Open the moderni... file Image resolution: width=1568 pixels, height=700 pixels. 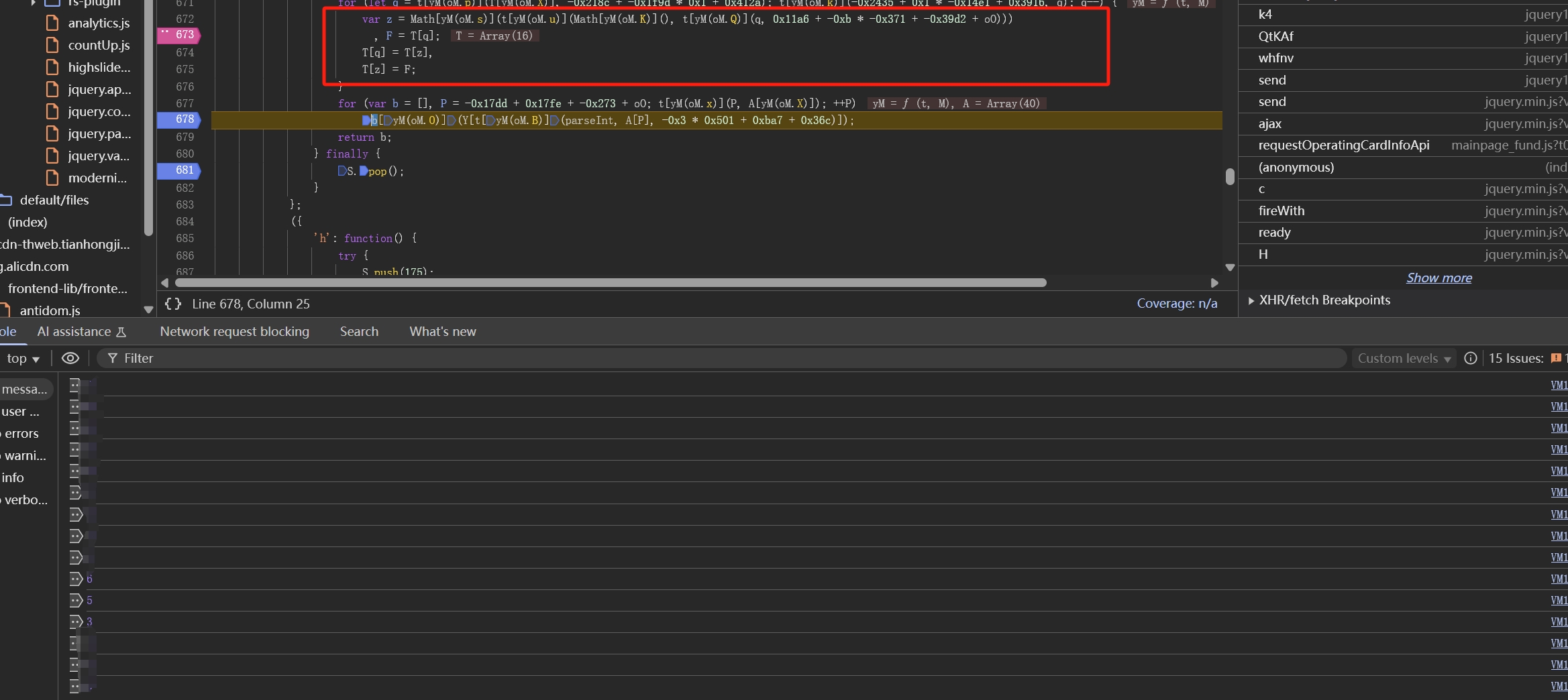tap(97, 178)
